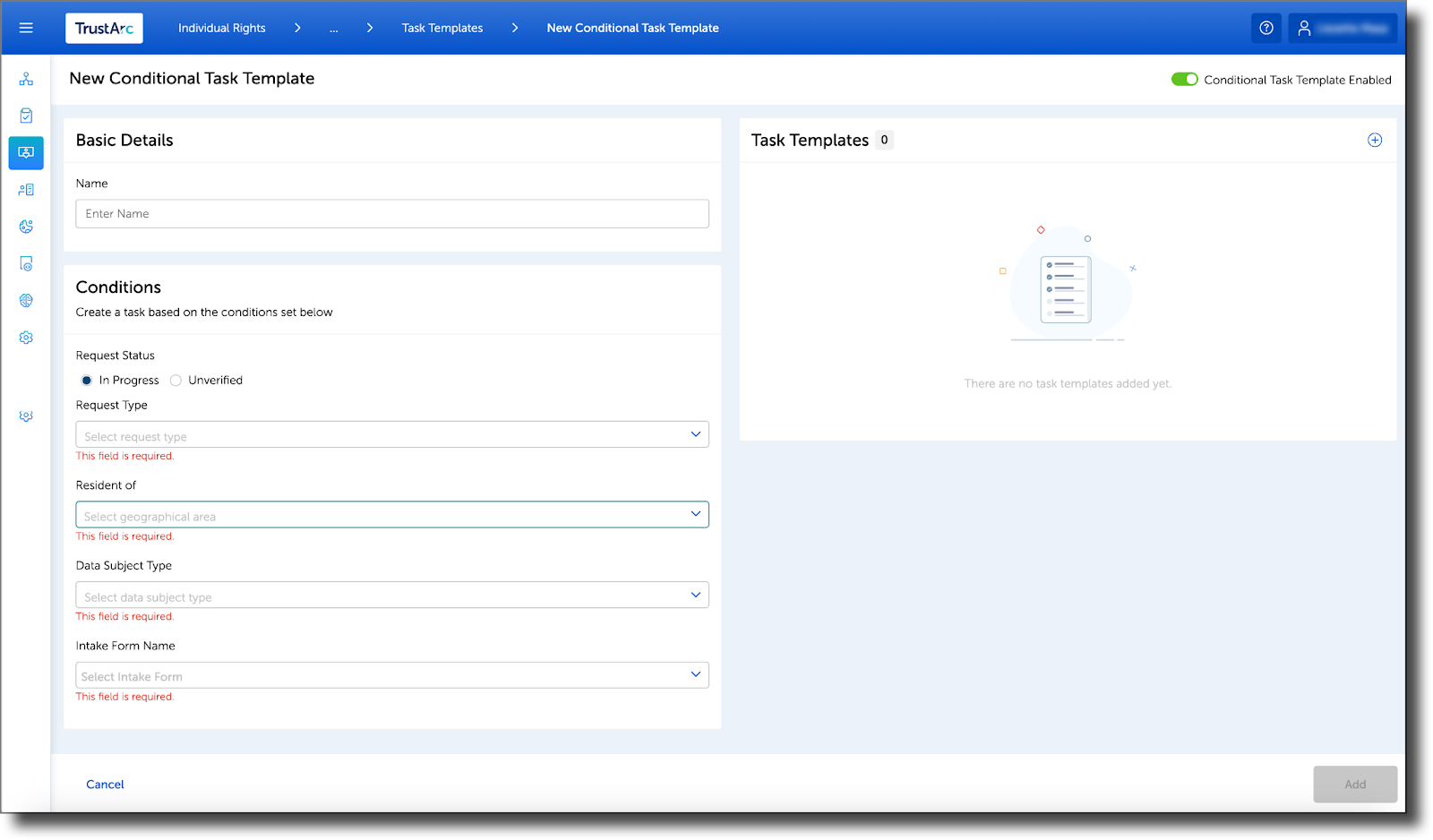Open the user account profile icon
The width and height of the screenshot is (1433, 840).
click(x=1305, y=28)
